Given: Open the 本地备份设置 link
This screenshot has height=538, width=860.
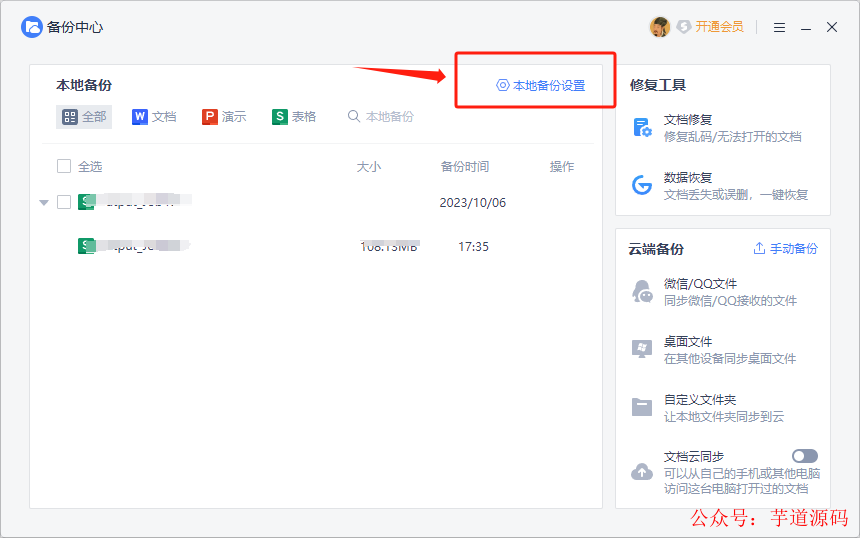Looking at the screenshot, I should (541, 86).
